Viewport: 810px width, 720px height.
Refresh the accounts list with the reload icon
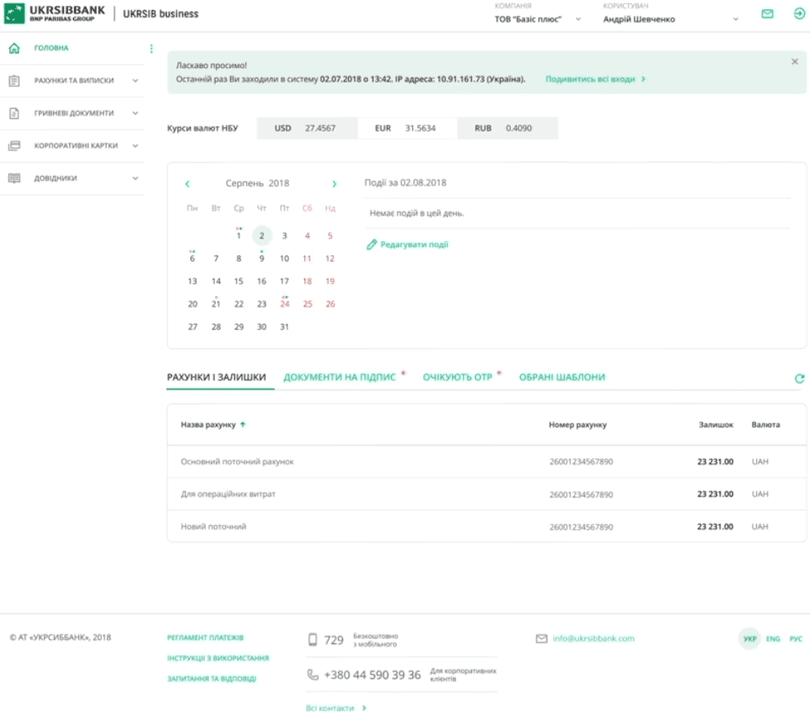pyautogui.click(x=799, y=378)
